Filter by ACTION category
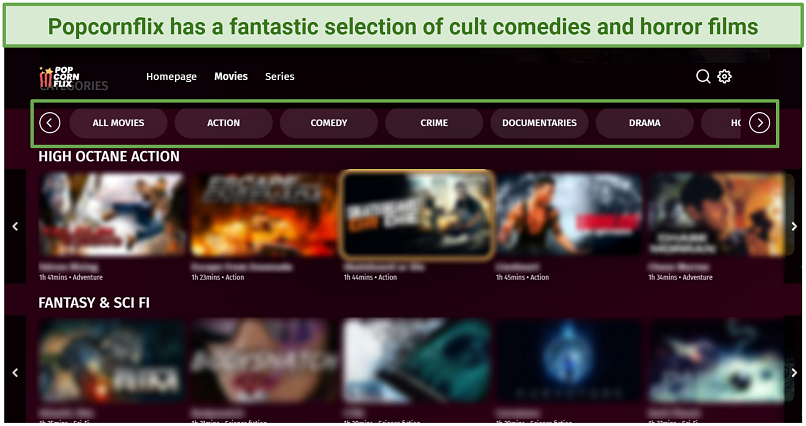The image size is (806, 426). click(224, 123)
